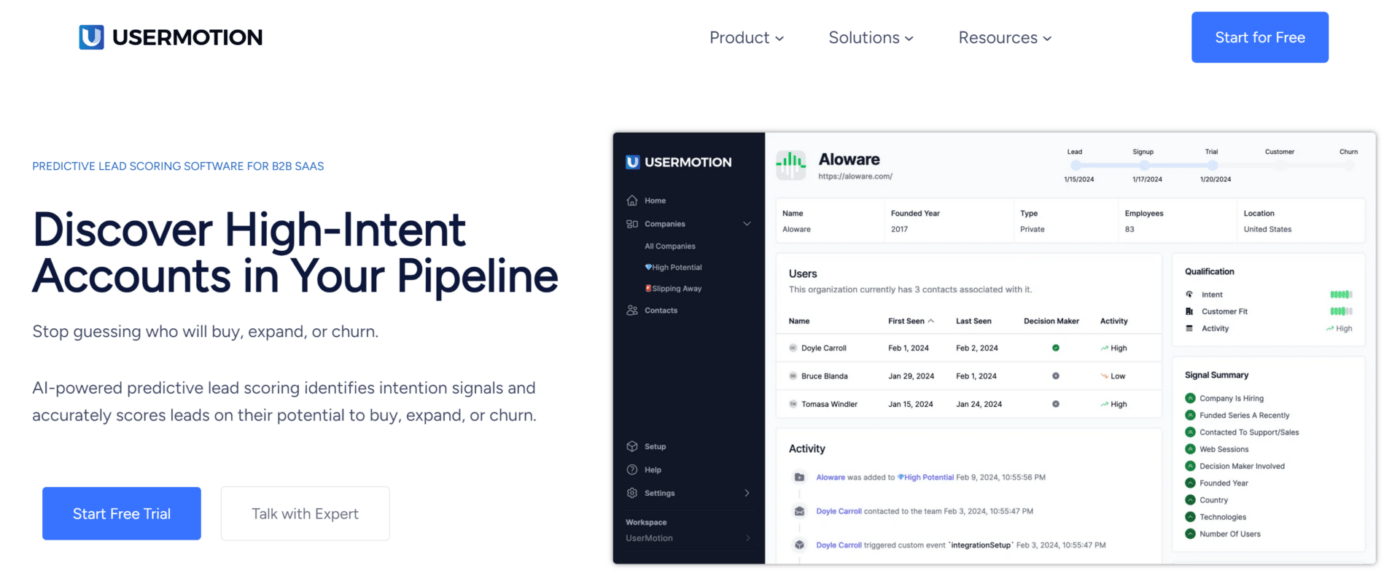Click the Help question-mark icon
1400x587 pixels.
pos(632,470)
